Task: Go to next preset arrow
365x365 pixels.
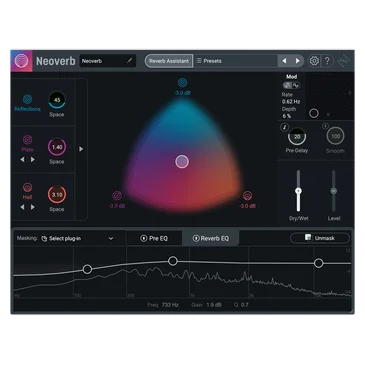Action: tap(297, 61)
